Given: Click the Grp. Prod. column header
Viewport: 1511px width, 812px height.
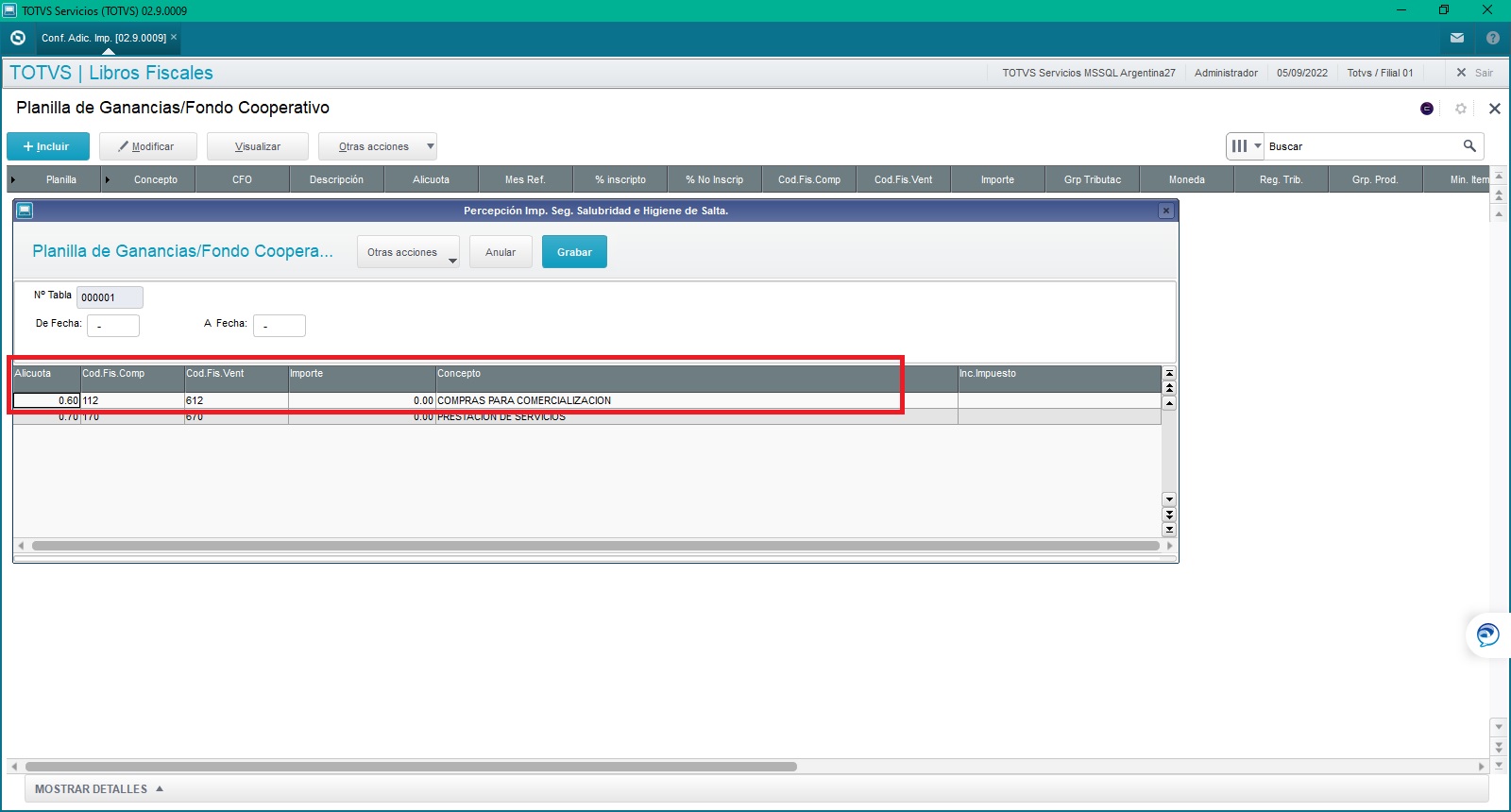Looking at the screenshot, I should pyautogui.click(x=1375, y=179).
